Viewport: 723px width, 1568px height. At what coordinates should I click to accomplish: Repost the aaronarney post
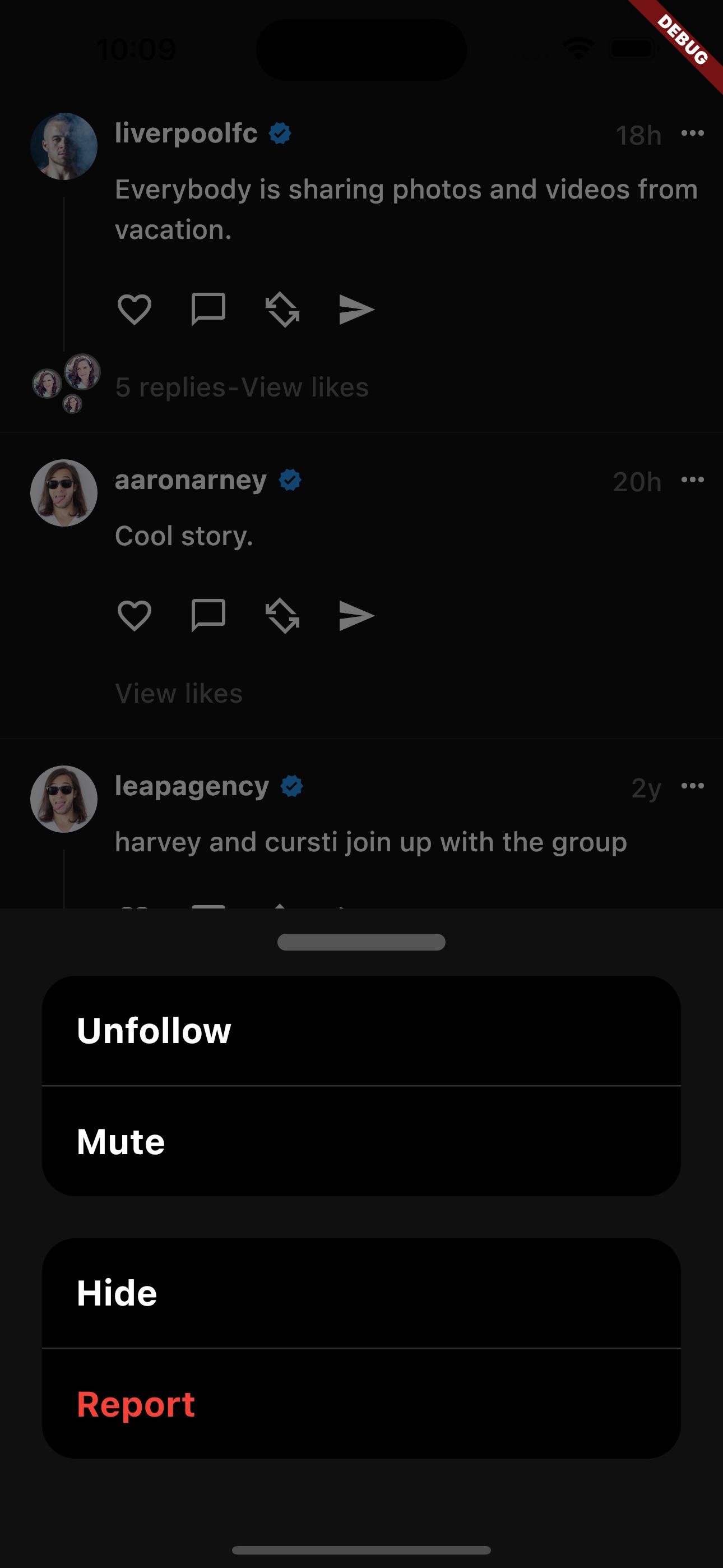click(282, 615)
